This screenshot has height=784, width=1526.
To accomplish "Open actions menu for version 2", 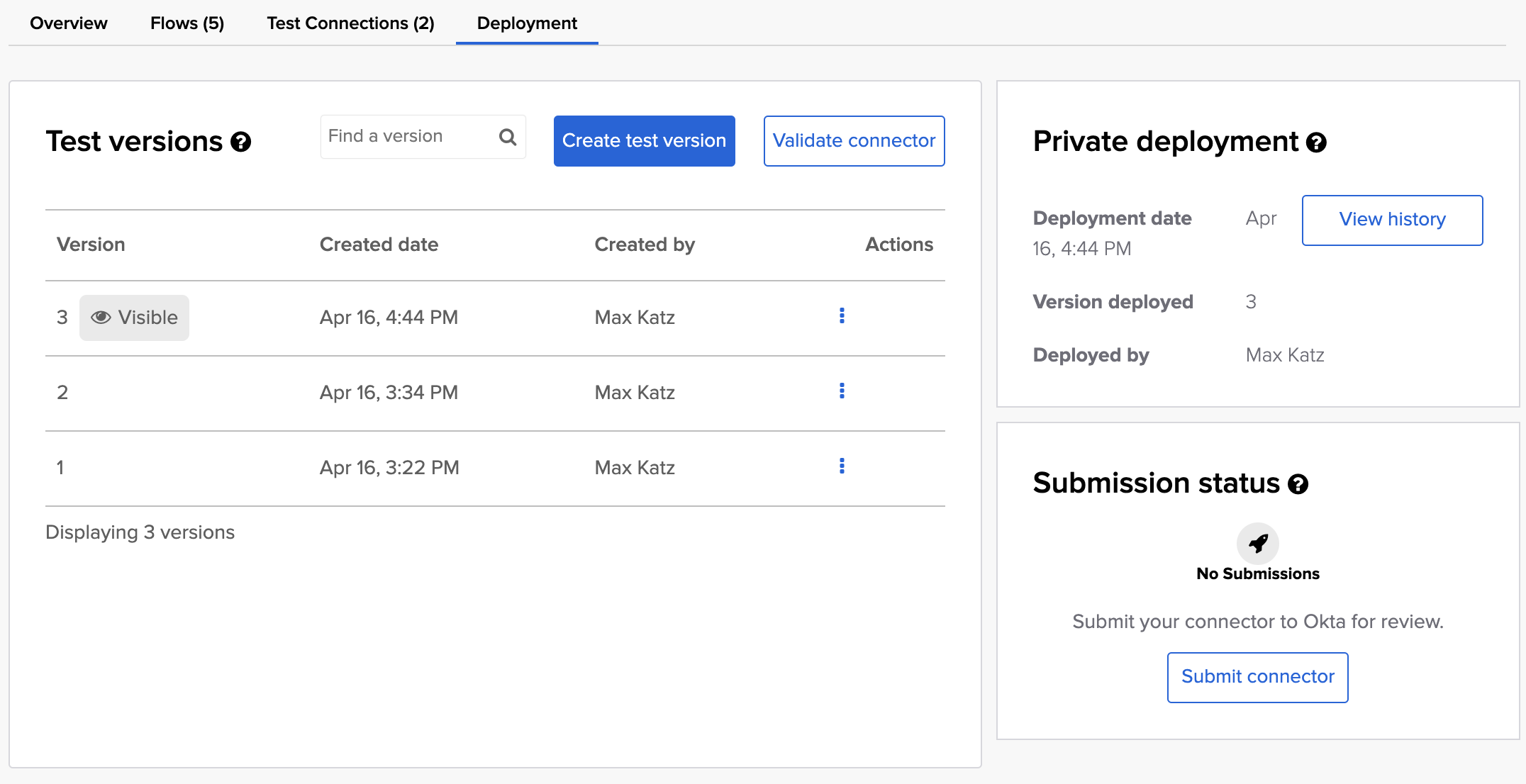I will pos(842,391).
